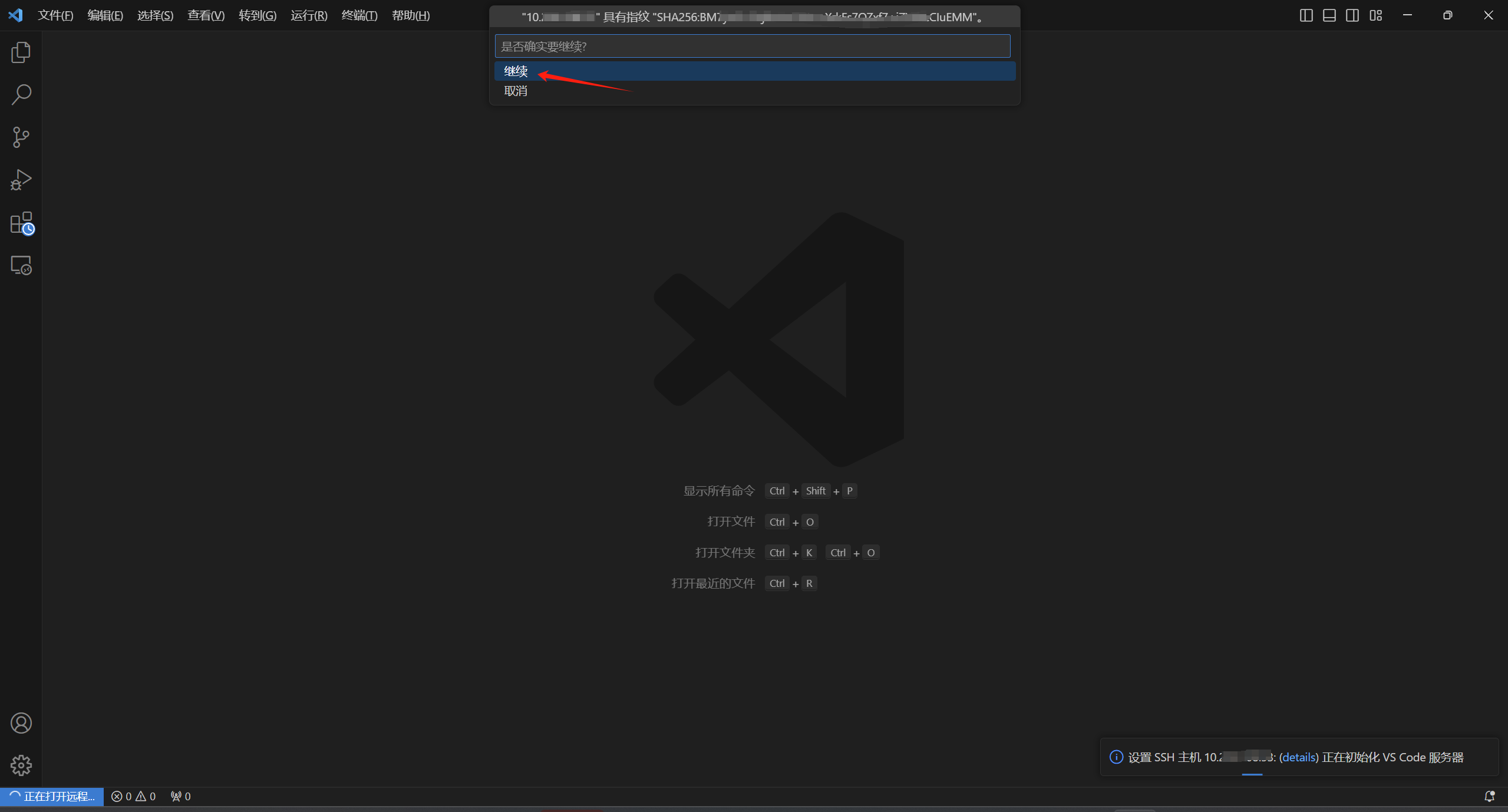Click the 正在打开远程 status bar indicator
This screenshot has width=1508, height=812.
point(52,797)
